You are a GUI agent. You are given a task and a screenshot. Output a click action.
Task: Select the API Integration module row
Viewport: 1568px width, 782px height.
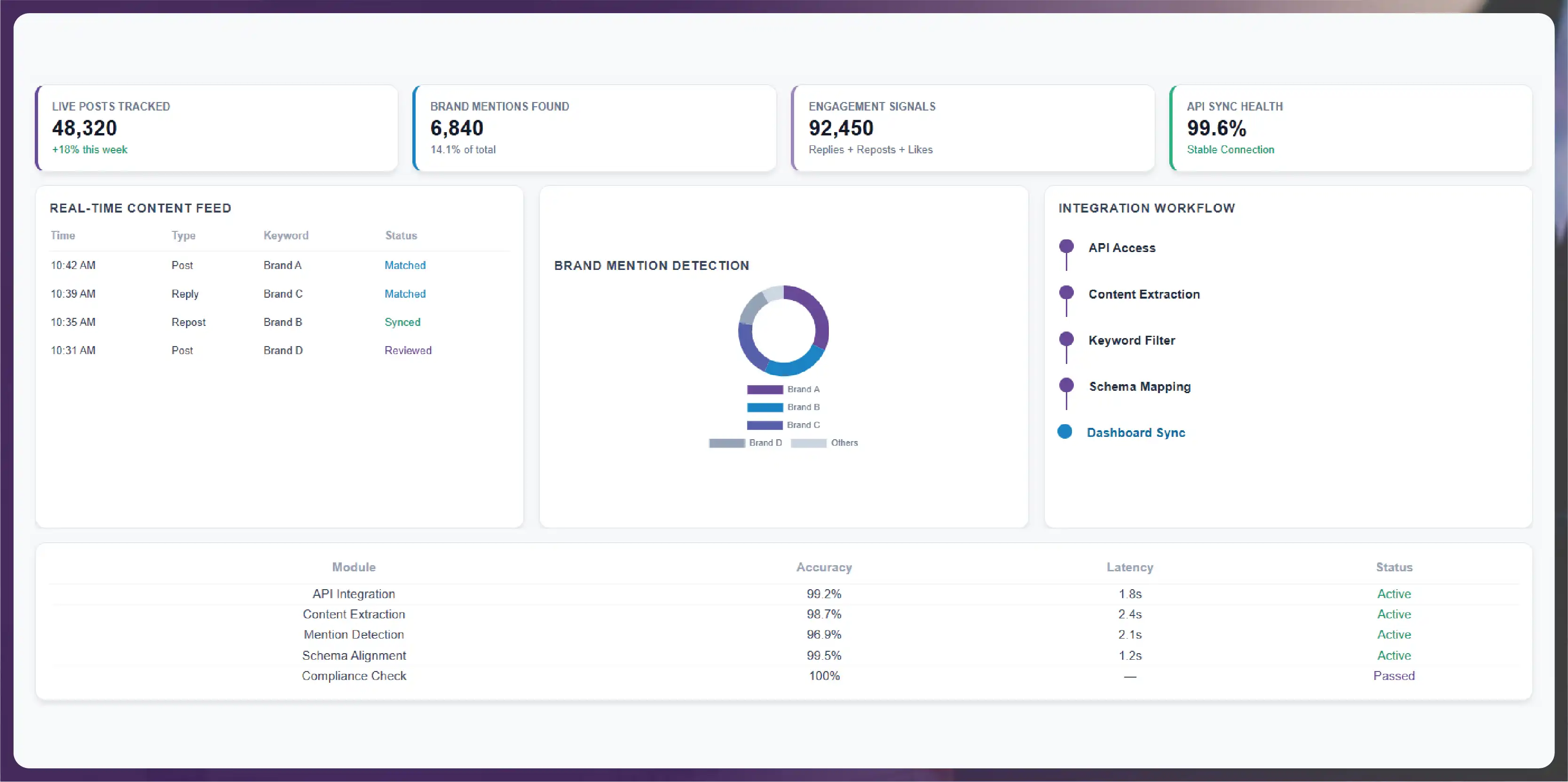[783, 594]
